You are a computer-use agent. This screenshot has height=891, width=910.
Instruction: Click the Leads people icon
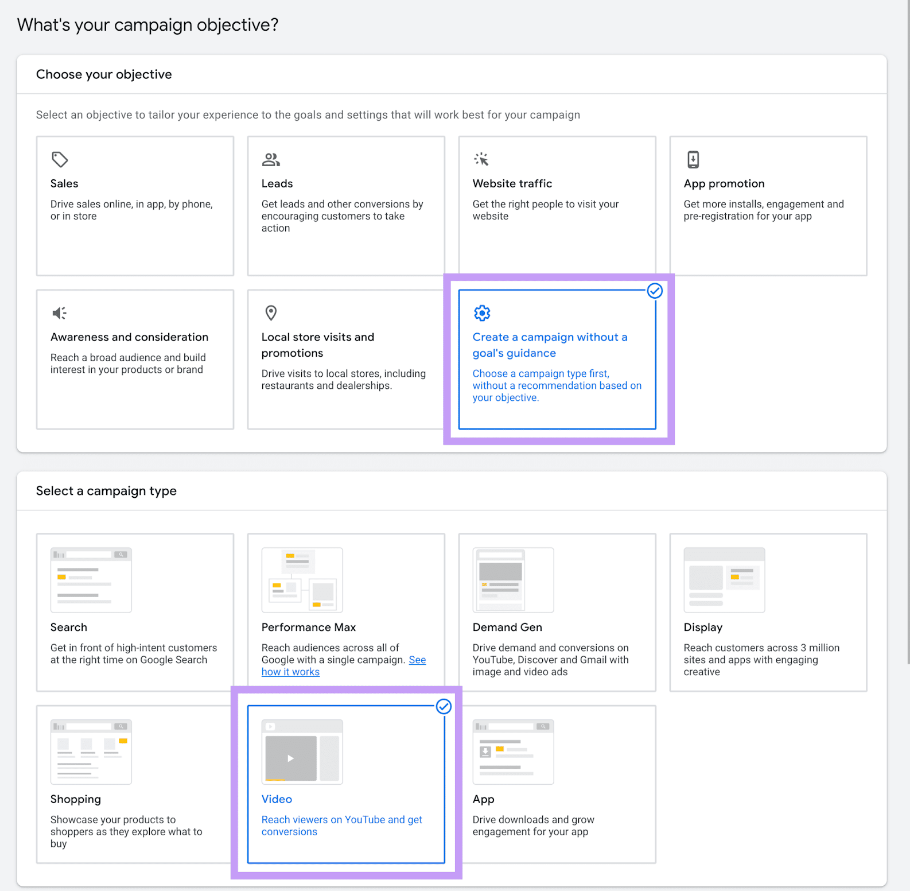pyautogui.click(x=270, y=159)
